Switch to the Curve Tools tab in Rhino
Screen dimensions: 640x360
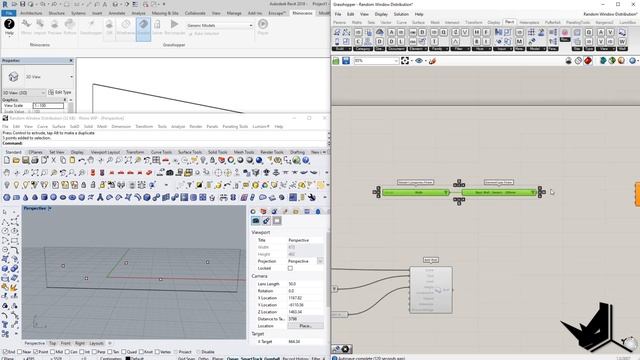[161, 152]
